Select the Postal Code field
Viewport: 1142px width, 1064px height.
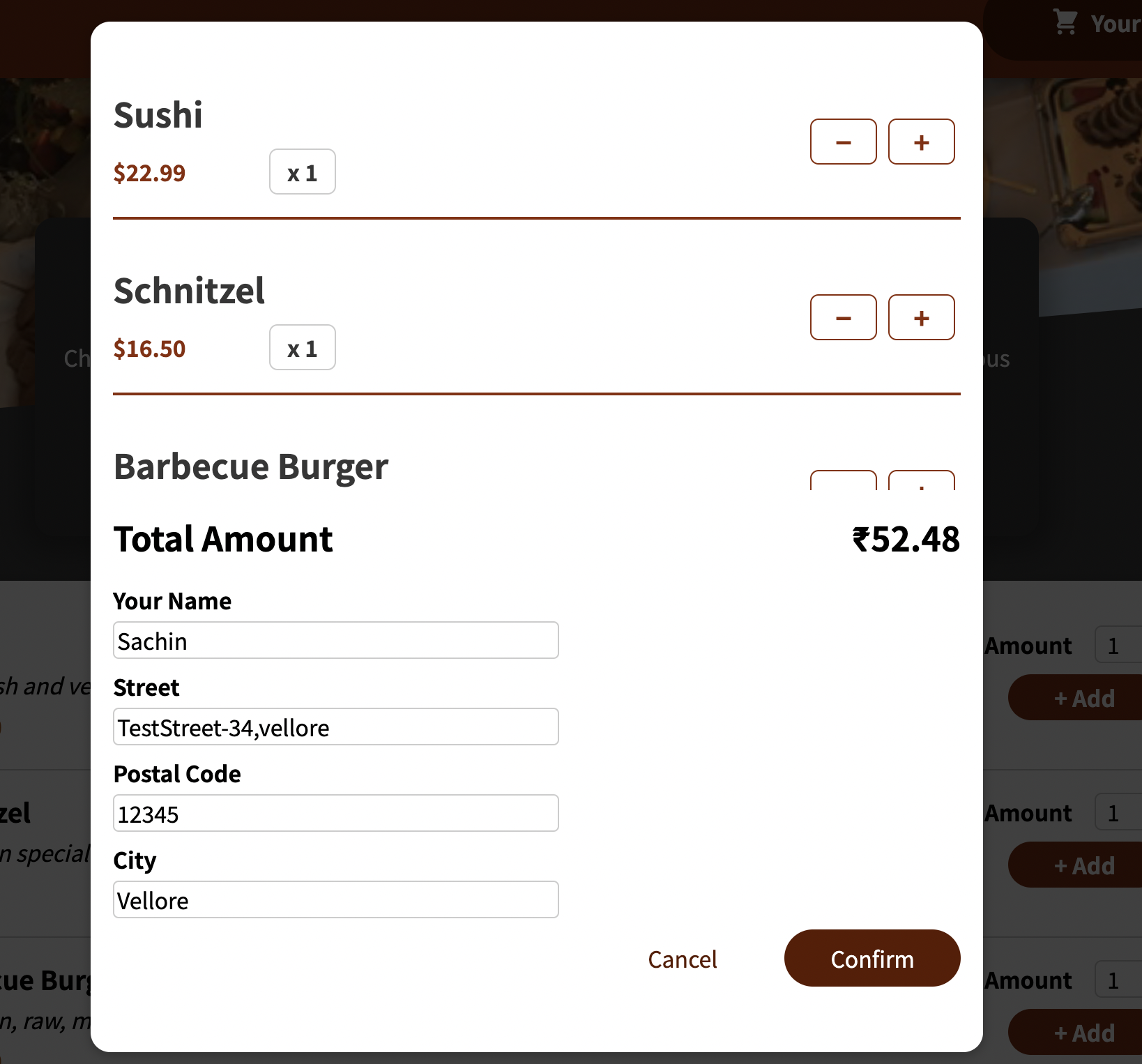(335, 813)
